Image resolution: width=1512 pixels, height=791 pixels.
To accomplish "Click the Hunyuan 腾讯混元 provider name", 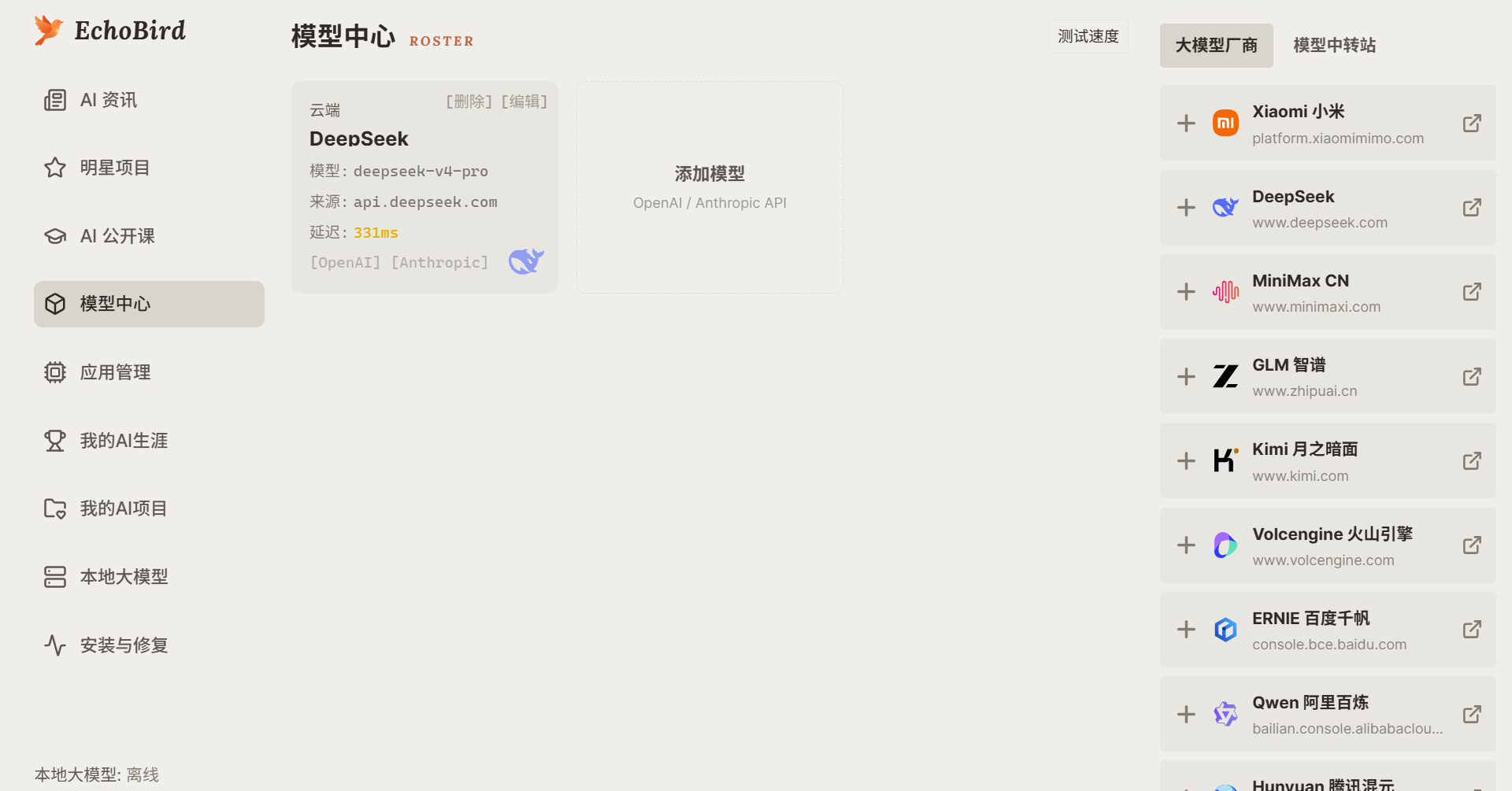I will 1323,784.
